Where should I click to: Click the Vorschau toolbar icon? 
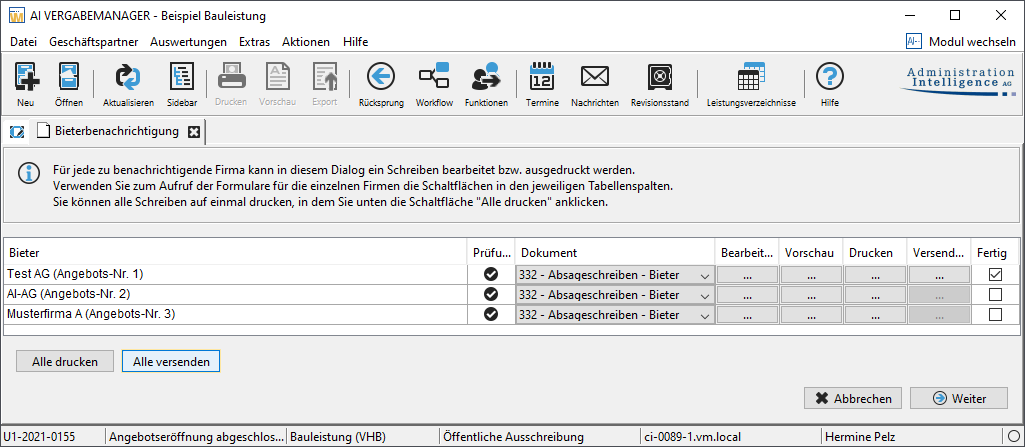[277, 78]
